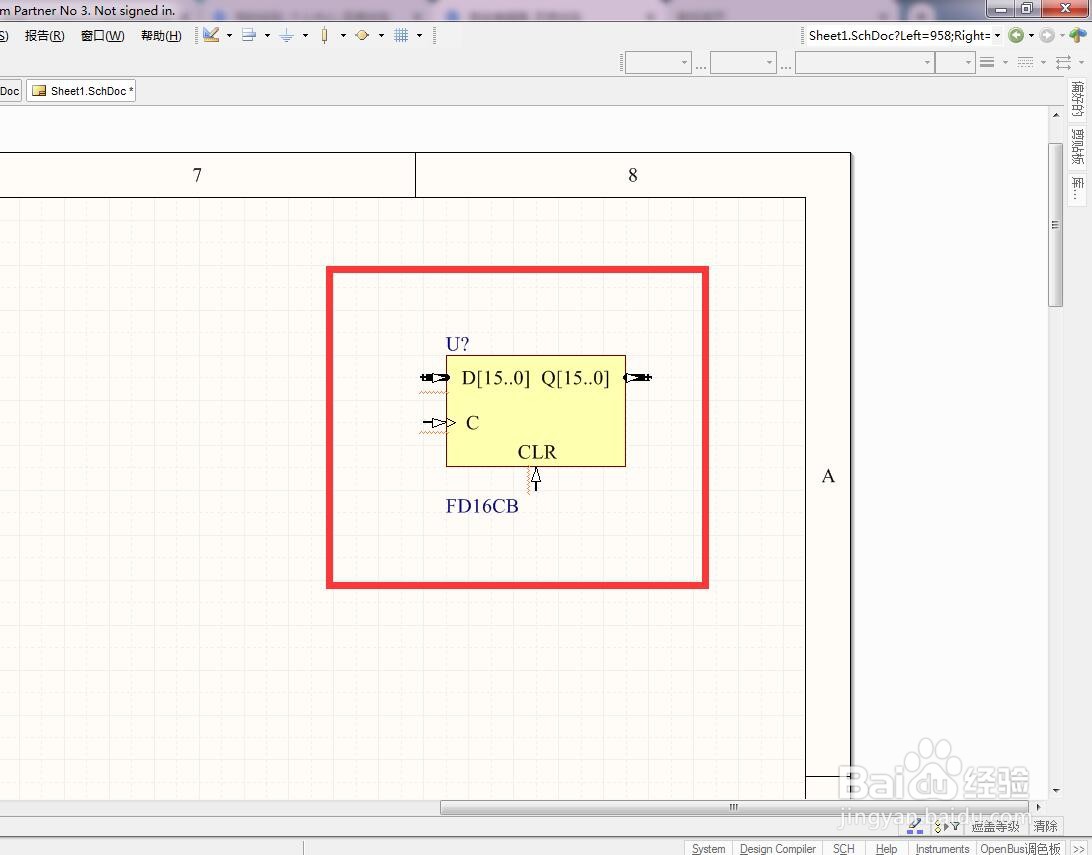Viewport: 1092px width, 855px height.
Task: Click the >> more panels button
Action: point(1078,848)
